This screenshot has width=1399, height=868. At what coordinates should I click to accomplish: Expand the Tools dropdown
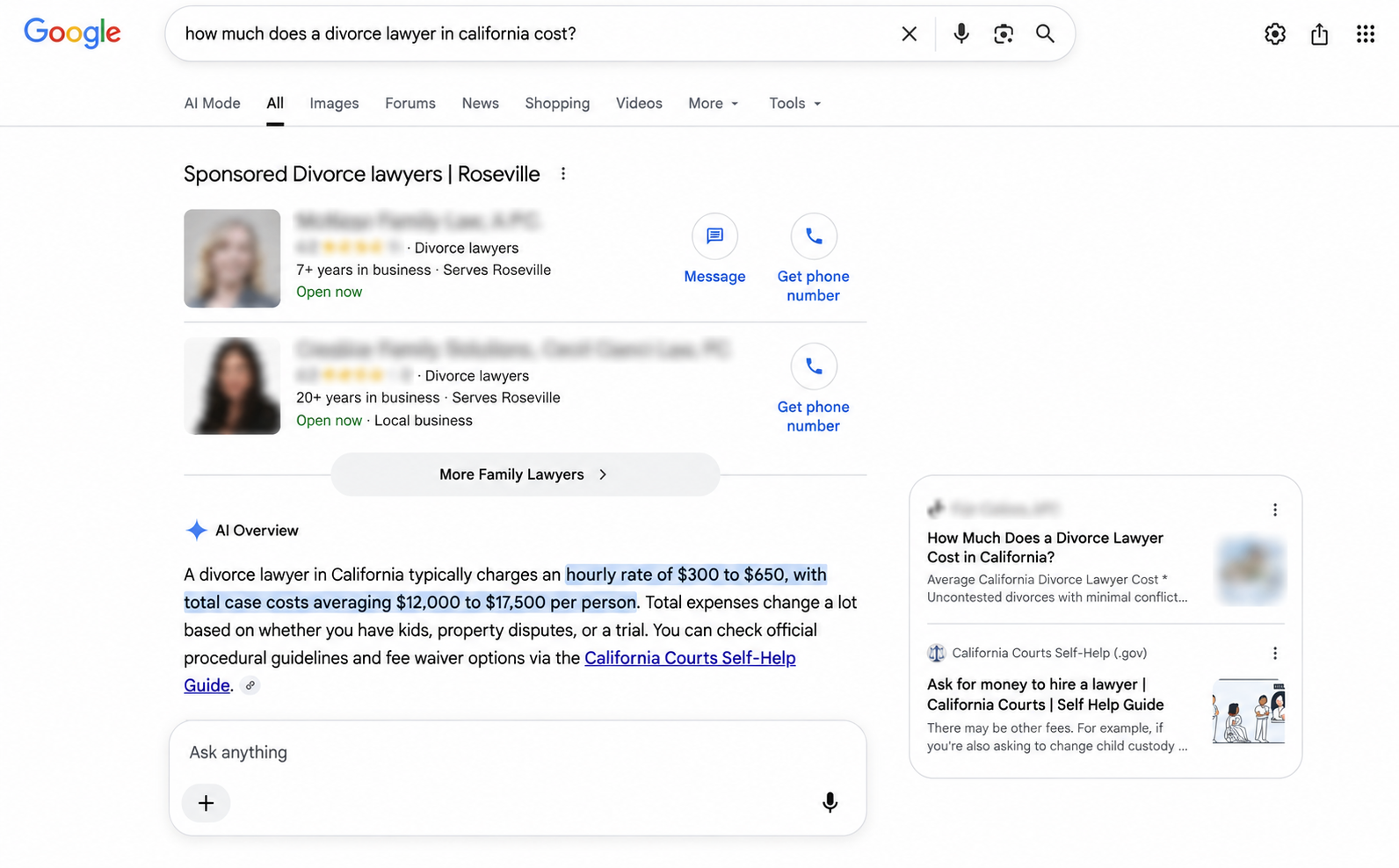click(x=795, y=103)
